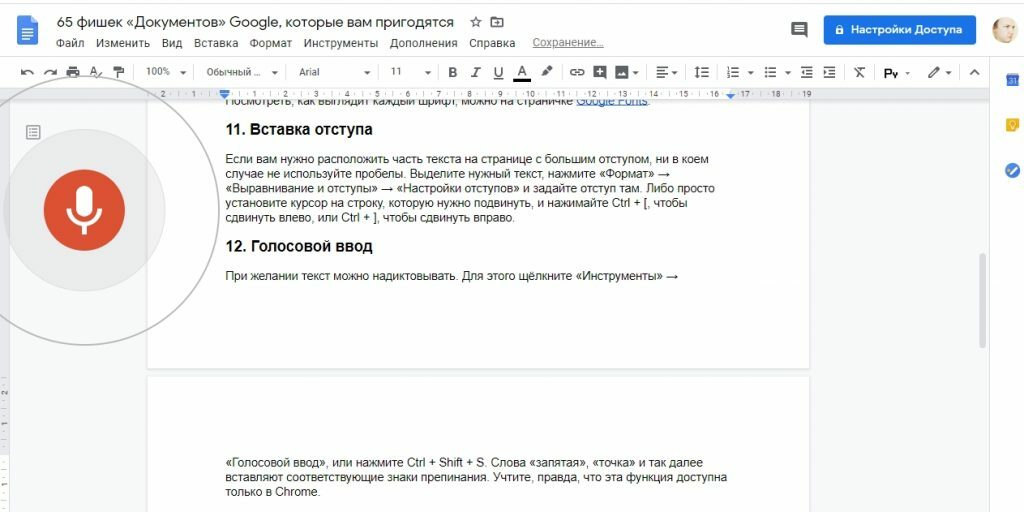Open the Формат menu

[x=271, y=43]
